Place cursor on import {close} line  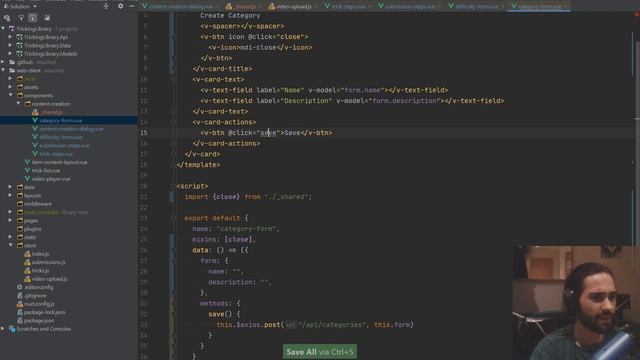coord(248,197)
